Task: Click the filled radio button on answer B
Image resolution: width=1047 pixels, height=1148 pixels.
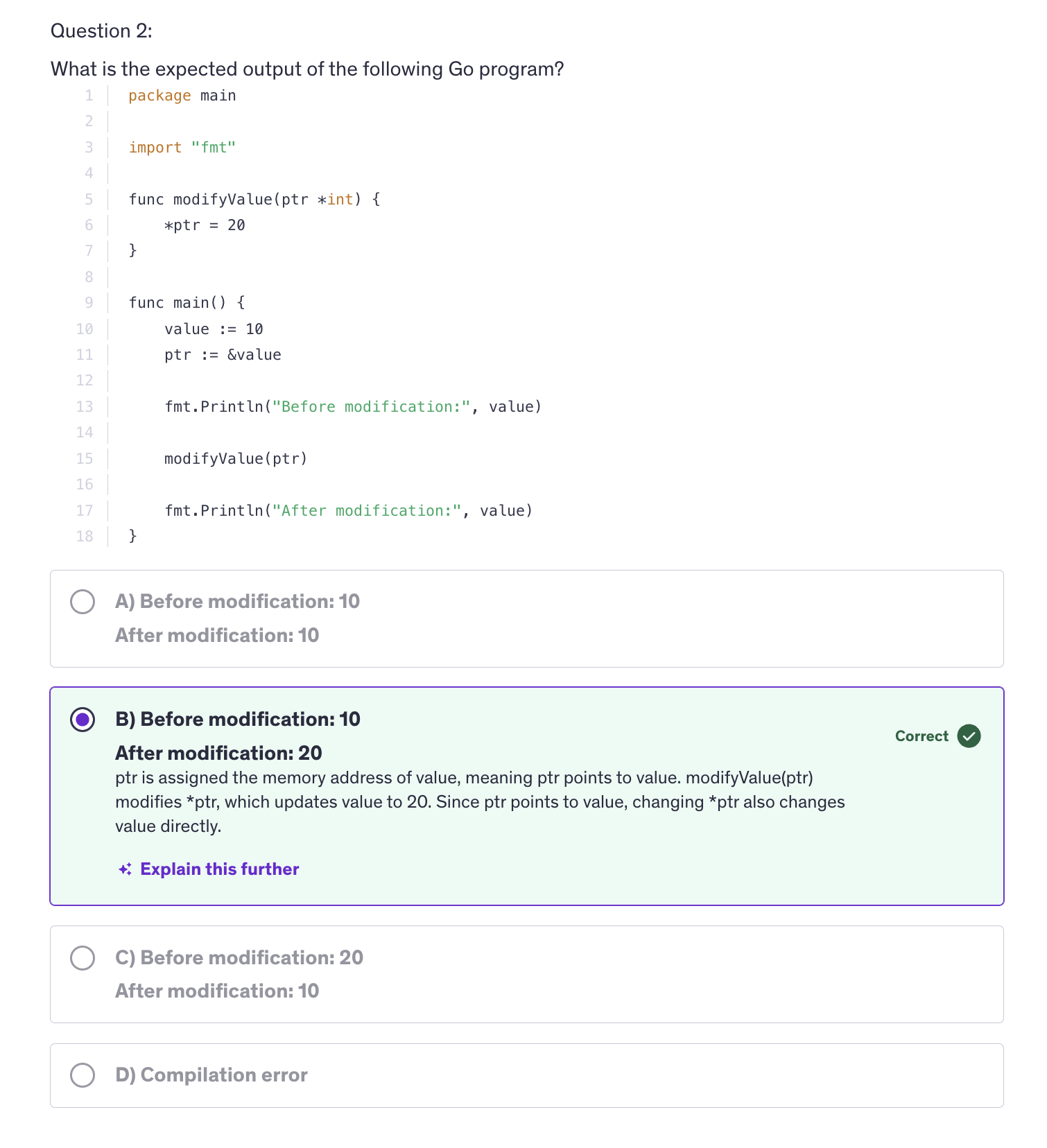Action: 83,720
